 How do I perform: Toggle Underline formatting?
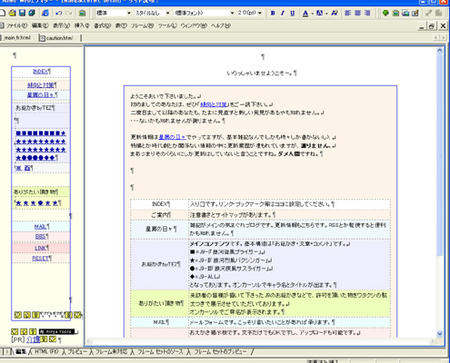[292, 13]
